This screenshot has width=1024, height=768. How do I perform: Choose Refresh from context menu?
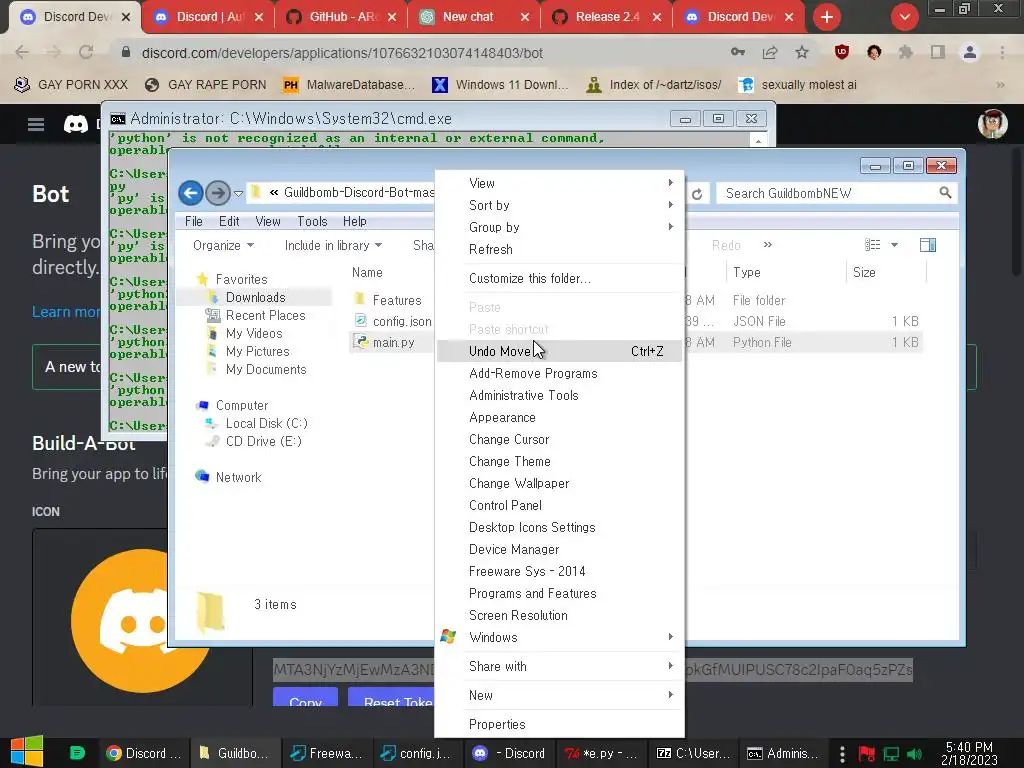560,249
